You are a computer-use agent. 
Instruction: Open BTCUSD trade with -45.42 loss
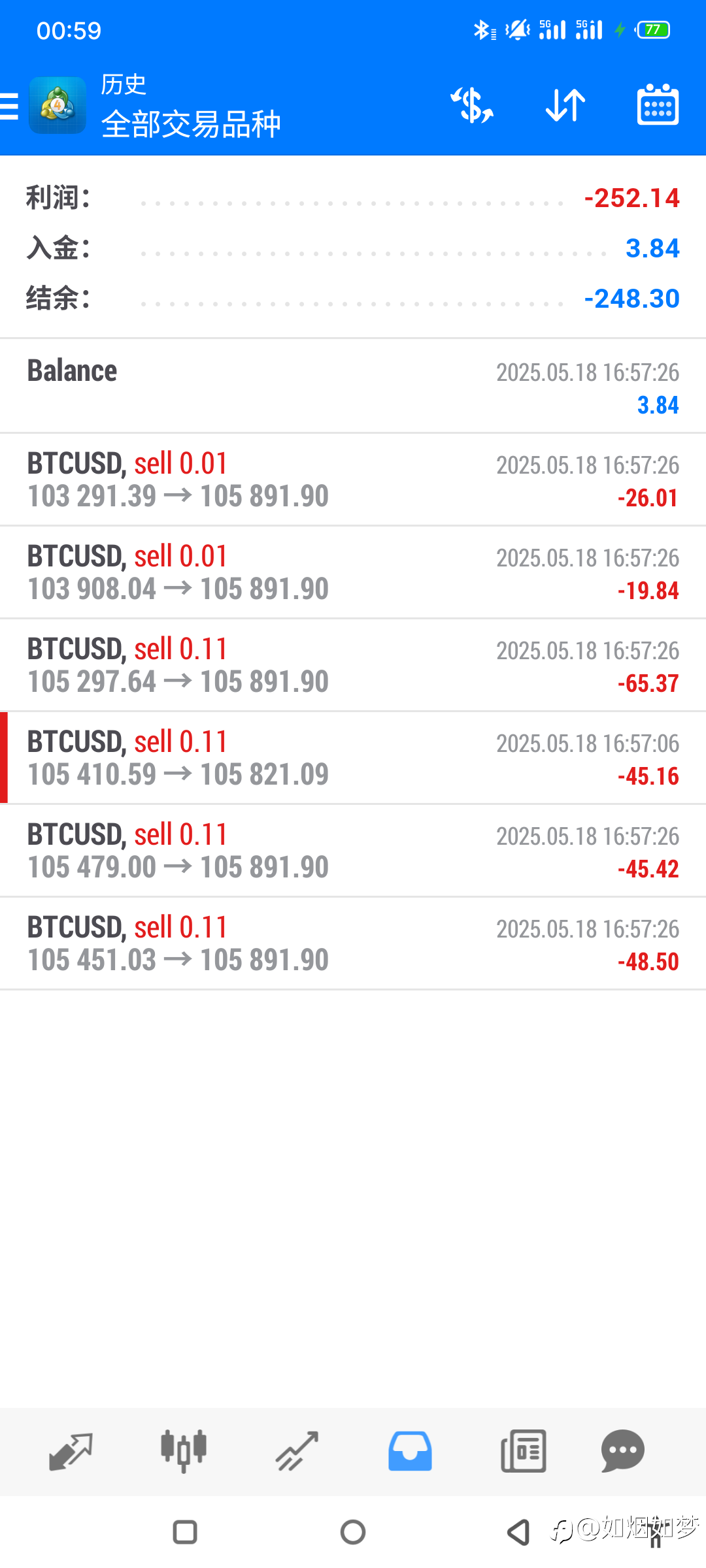pyautogui.click(x=353, y=851)
